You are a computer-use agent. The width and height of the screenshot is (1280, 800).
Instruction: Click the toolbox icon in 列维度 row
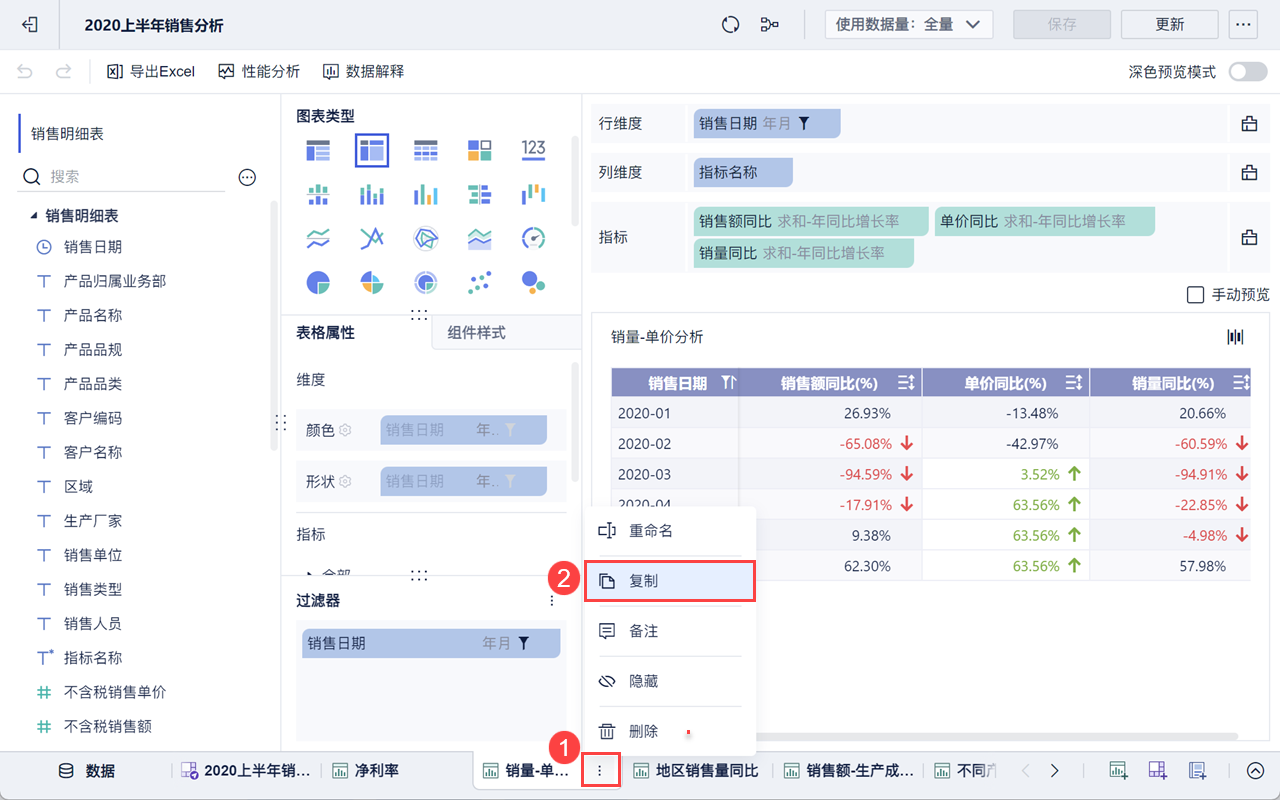click(x=1249, y=173)
